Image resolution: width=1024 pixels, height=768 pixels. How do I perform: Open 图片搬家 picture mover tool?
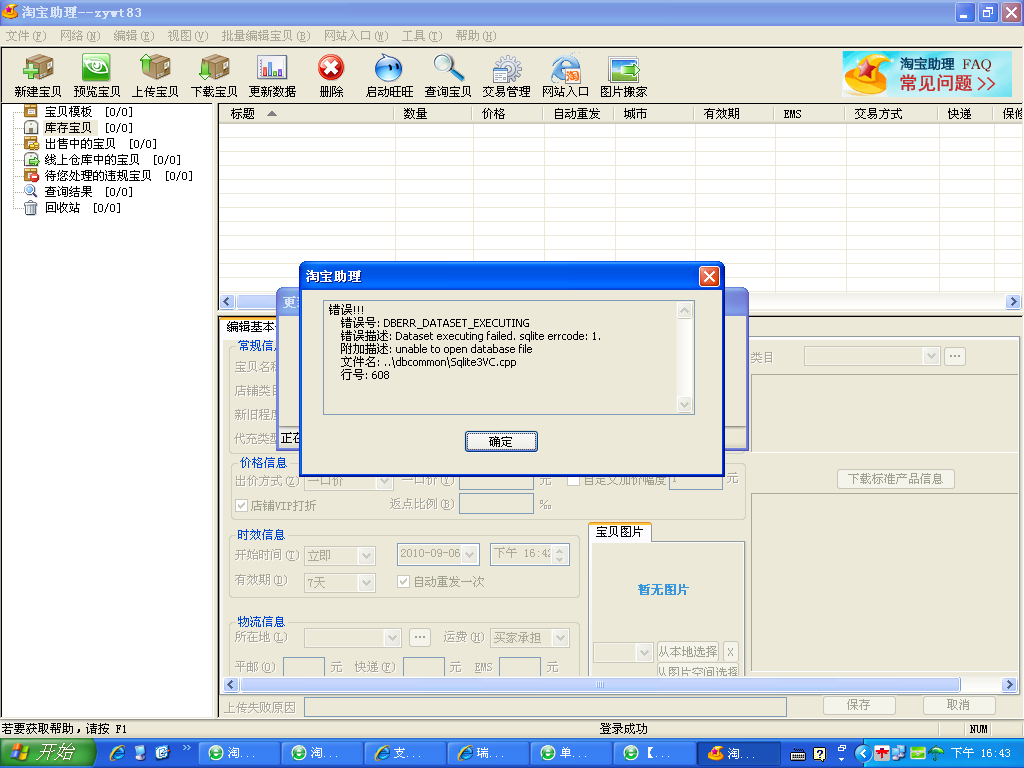pyautogui.click(x=624, y=76)
